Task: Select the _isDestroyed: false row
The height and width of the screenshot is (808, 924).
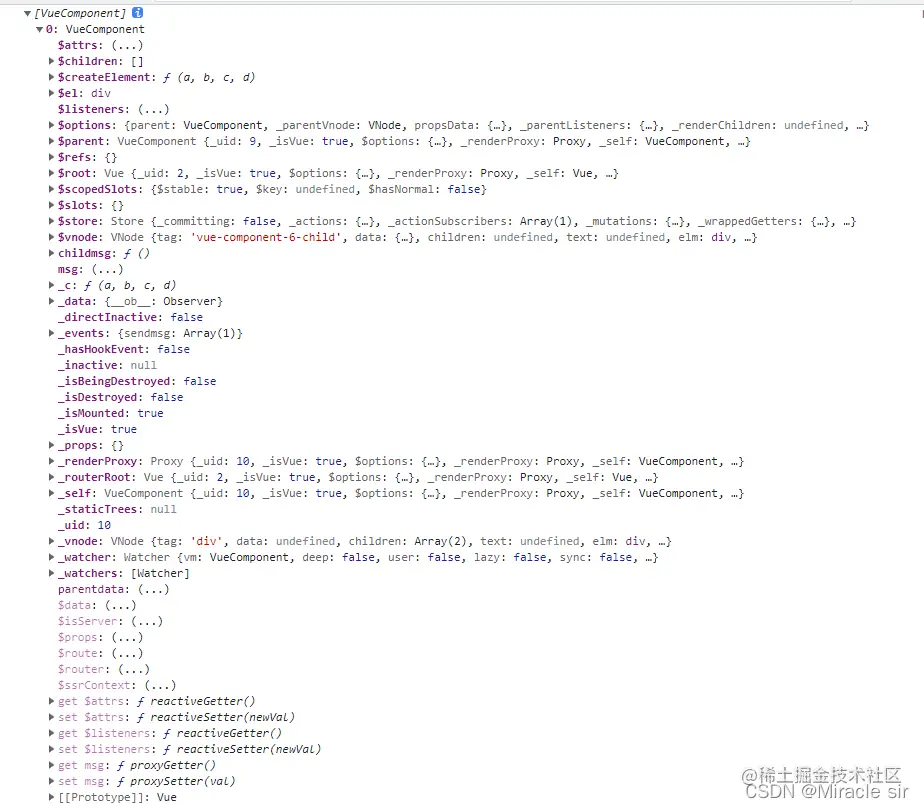Action: (x=120, y=397)
